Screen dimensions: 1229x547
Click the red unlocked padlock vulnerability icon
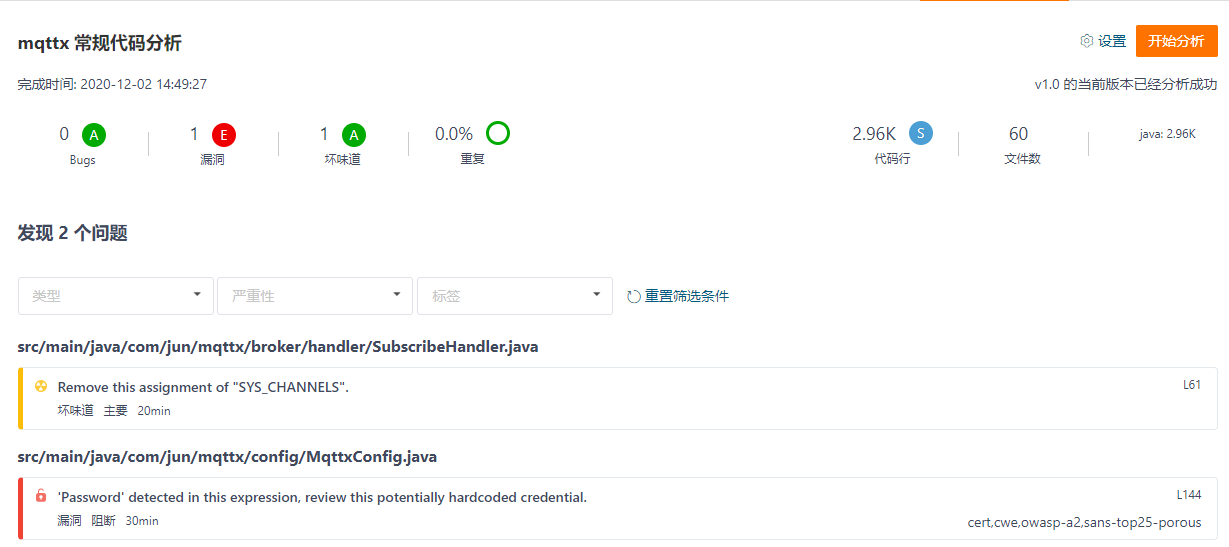[x=41, y=496]
